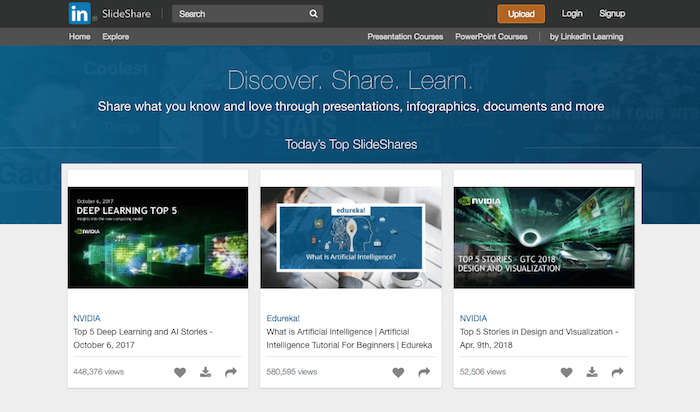
Task: Like the Deep Learning and AI Stories slideshare
Action: click(180, 372)
